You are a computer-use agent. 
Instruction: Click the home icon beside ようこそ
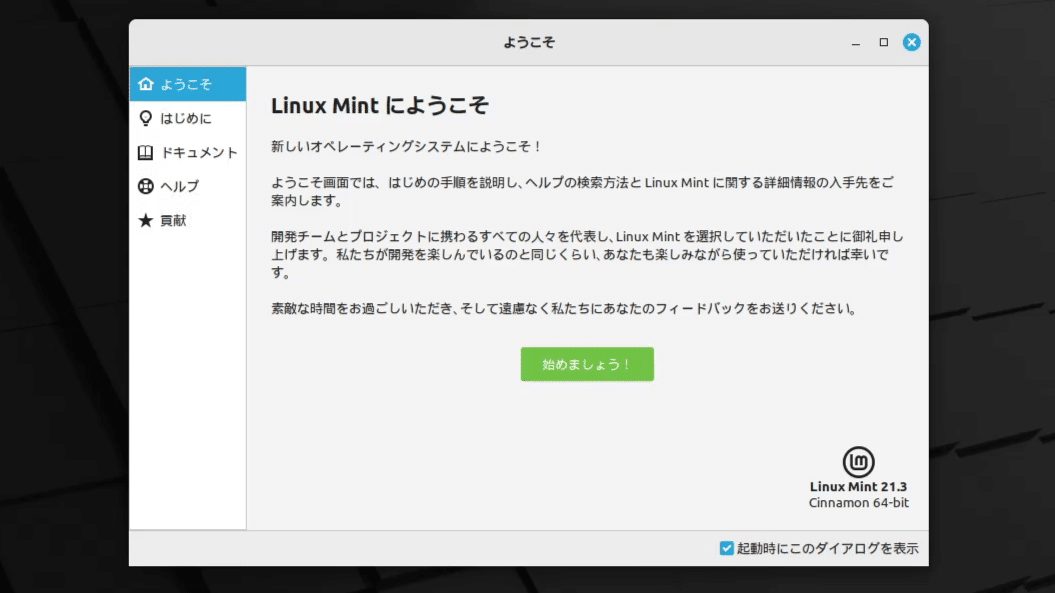146,84
